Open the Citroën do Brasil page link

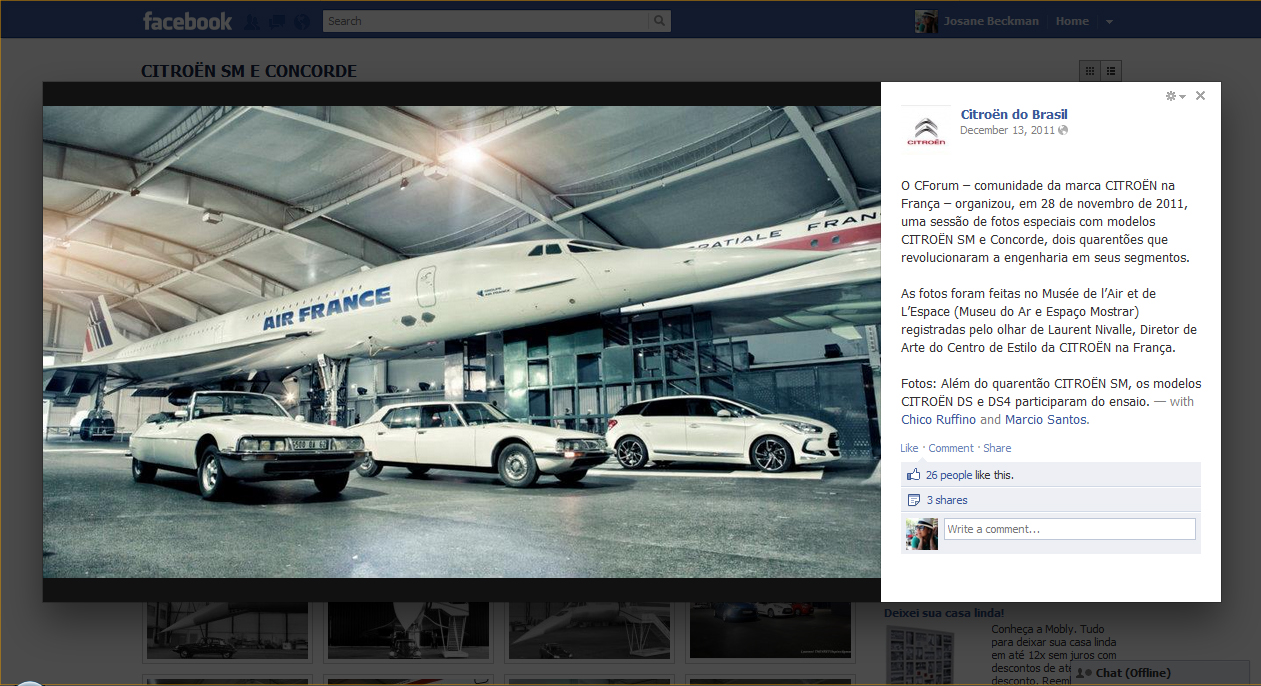pyautogui.click(x=1014, y=114)
